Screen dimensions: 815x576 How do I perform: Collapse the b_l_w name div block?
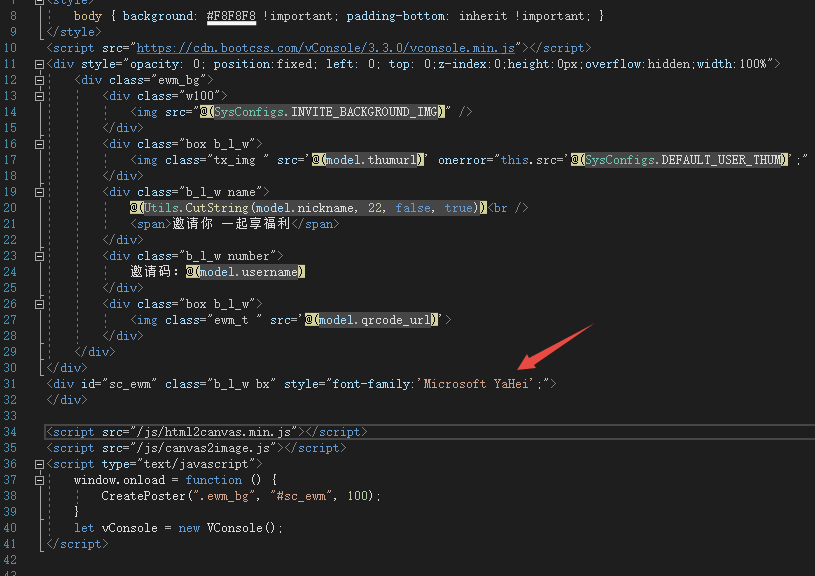[x=39, y=192]
